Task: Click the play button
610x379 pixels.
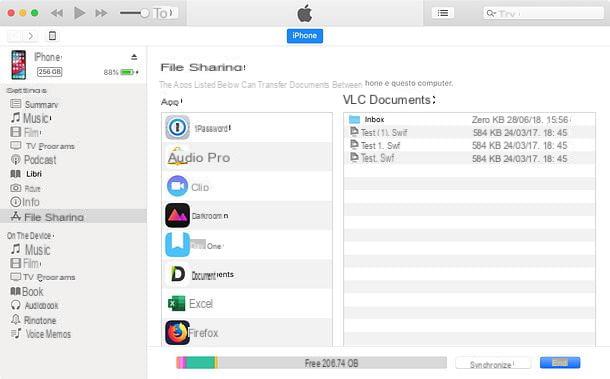Action: click(79, 13)
